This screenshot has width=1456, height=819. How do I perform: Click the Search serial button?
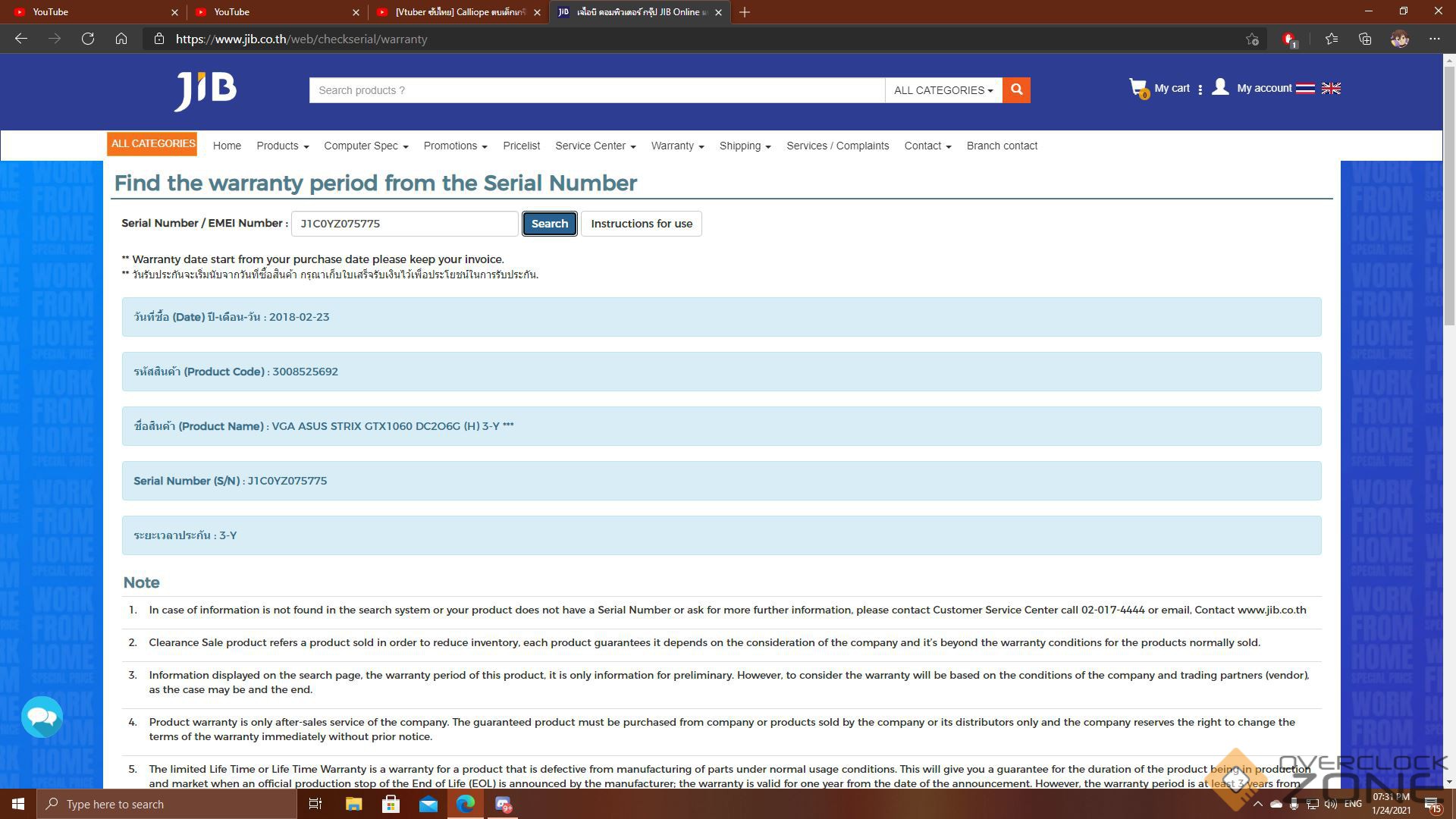[x=549, y=224]
